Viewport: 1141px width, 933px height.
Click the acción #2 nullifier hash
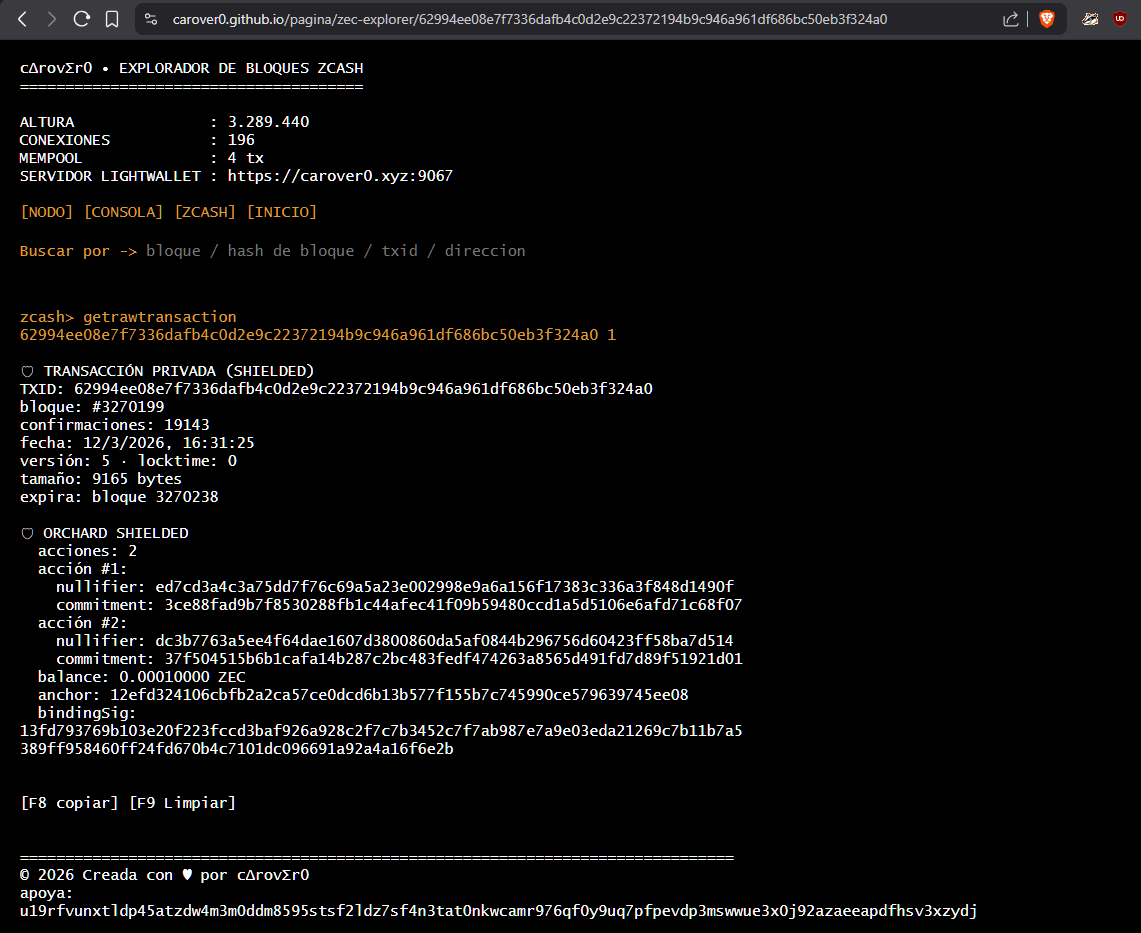tap(444, 640)
